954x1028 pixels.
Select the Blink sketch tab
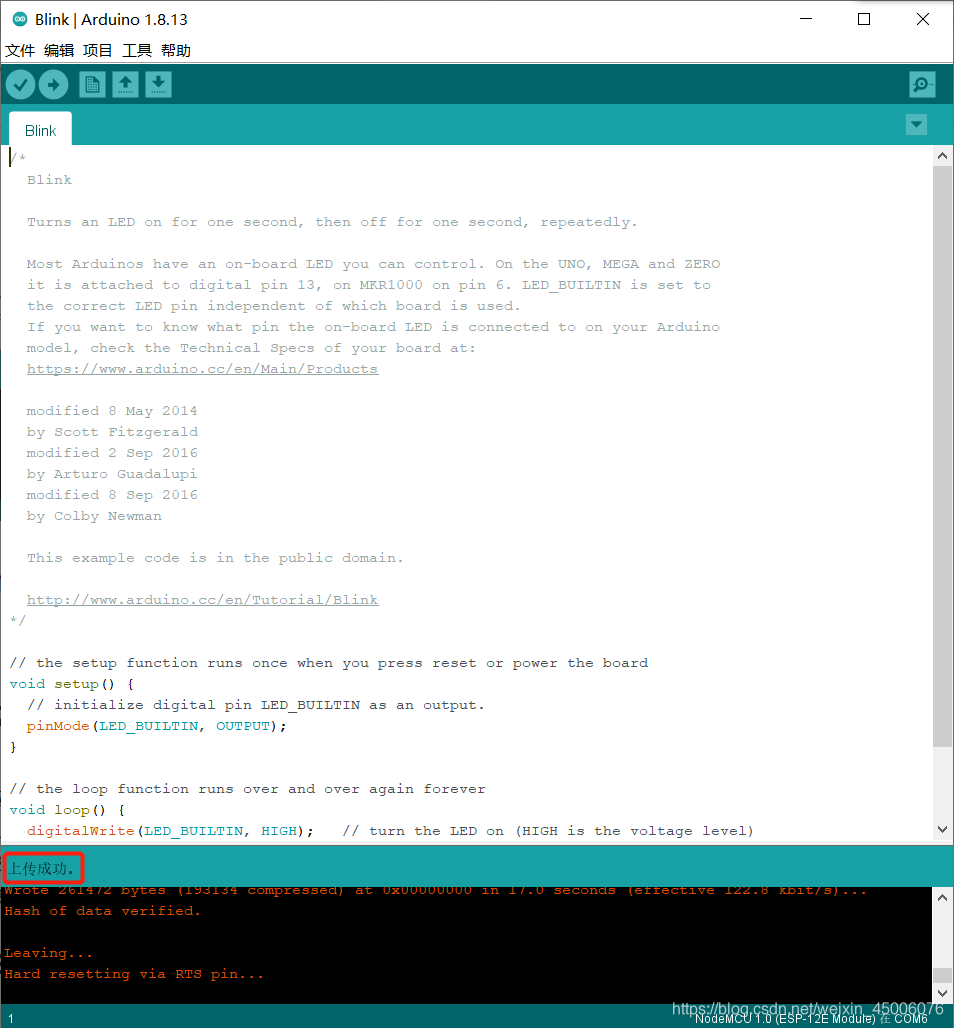click(x=41, y=130)
